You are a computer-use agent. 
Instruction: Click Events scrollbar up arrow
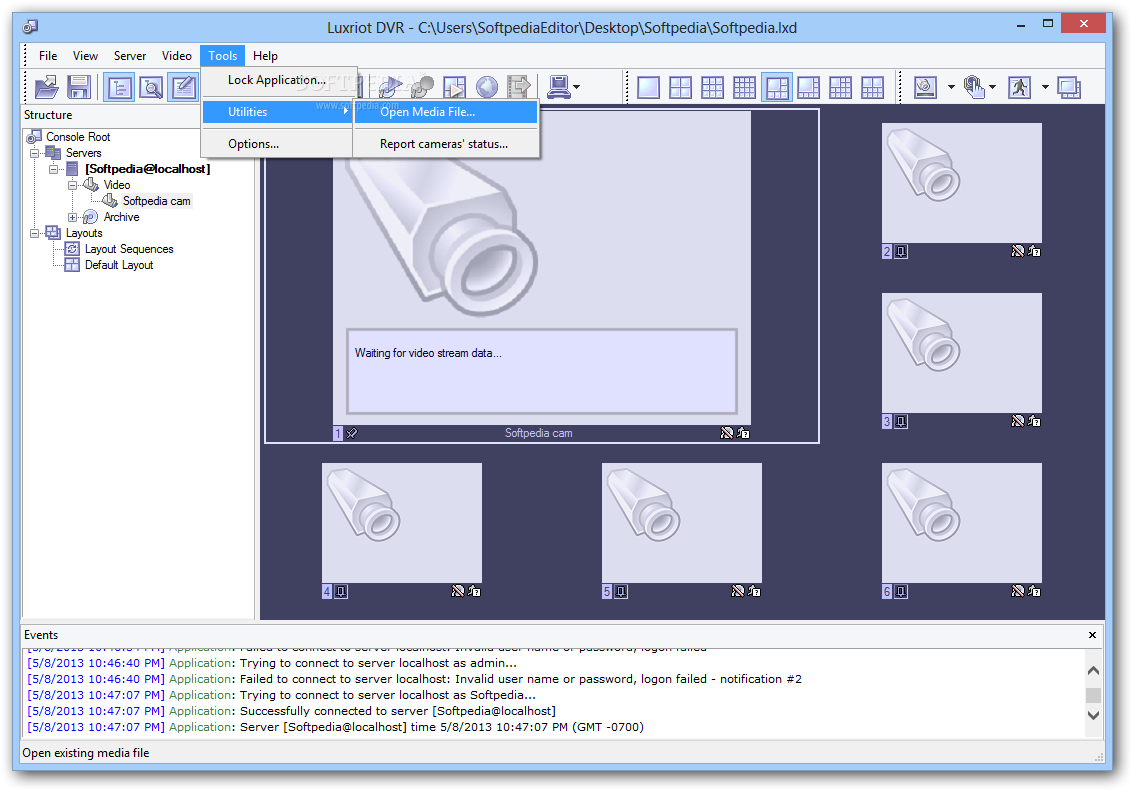click(x=1093, y=670)
